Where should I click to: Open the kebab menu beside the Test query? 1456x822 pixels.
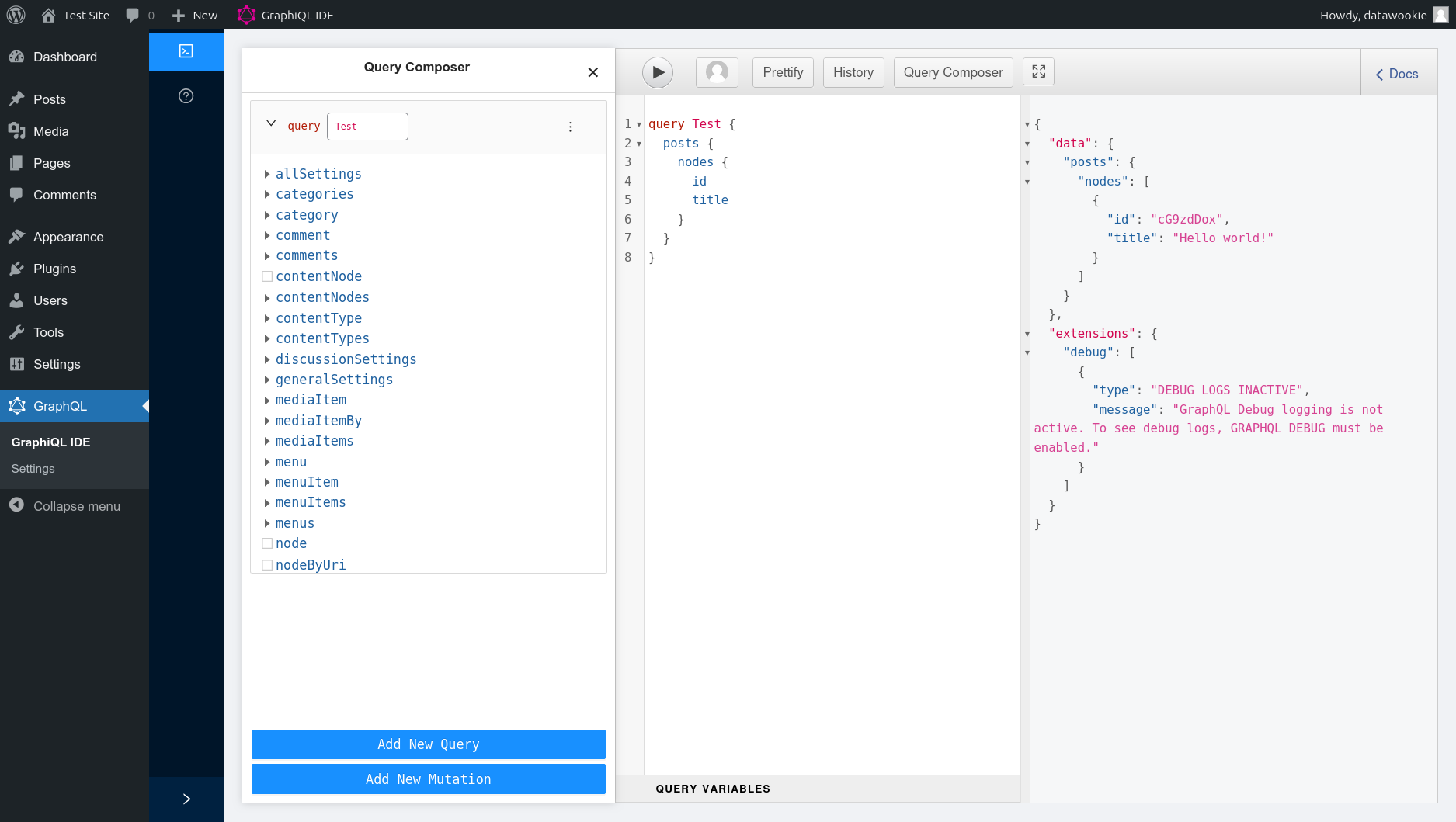click(x=571, y=126)
